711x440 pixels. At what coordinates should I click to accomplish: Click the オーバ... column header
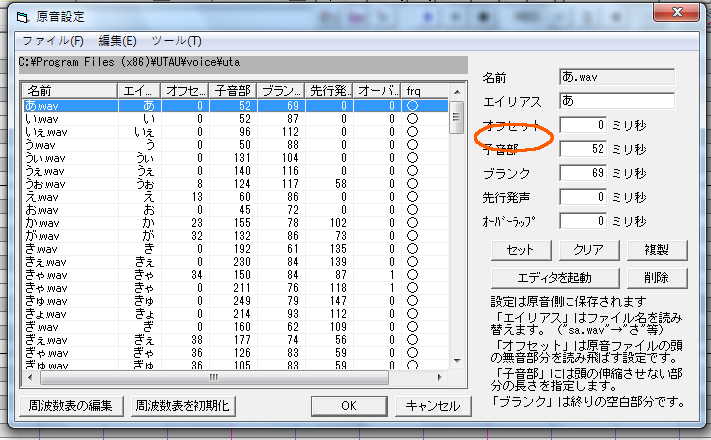[377, 91]
